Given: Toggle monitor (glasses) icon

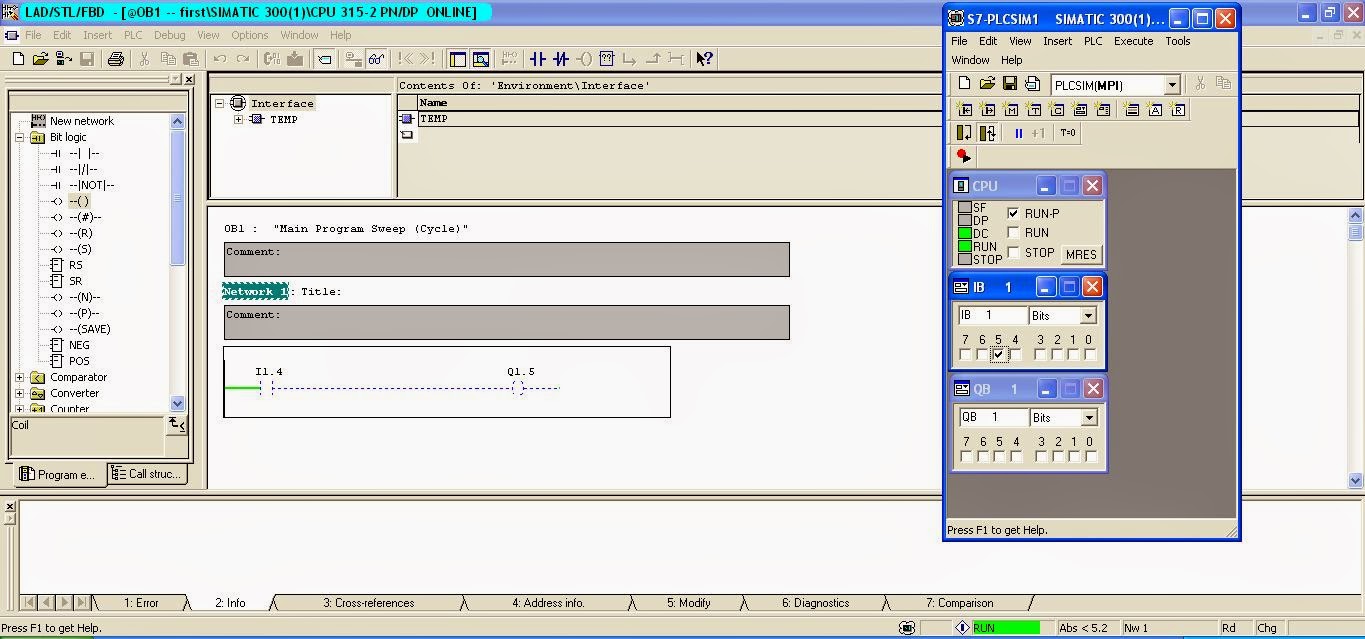Looking at the screenshot, I should click(376, 59).
